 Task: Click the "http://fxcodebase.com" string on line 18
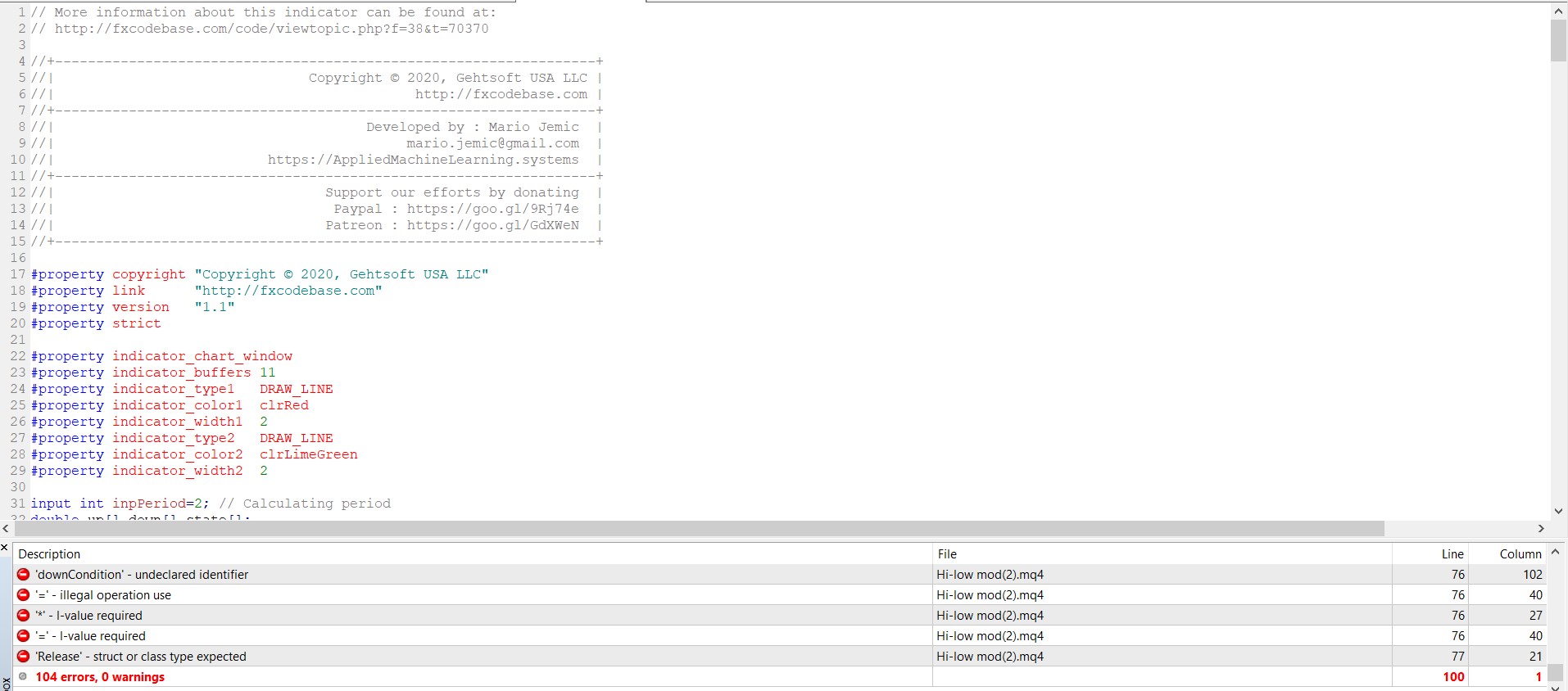(x=288, y=291)
